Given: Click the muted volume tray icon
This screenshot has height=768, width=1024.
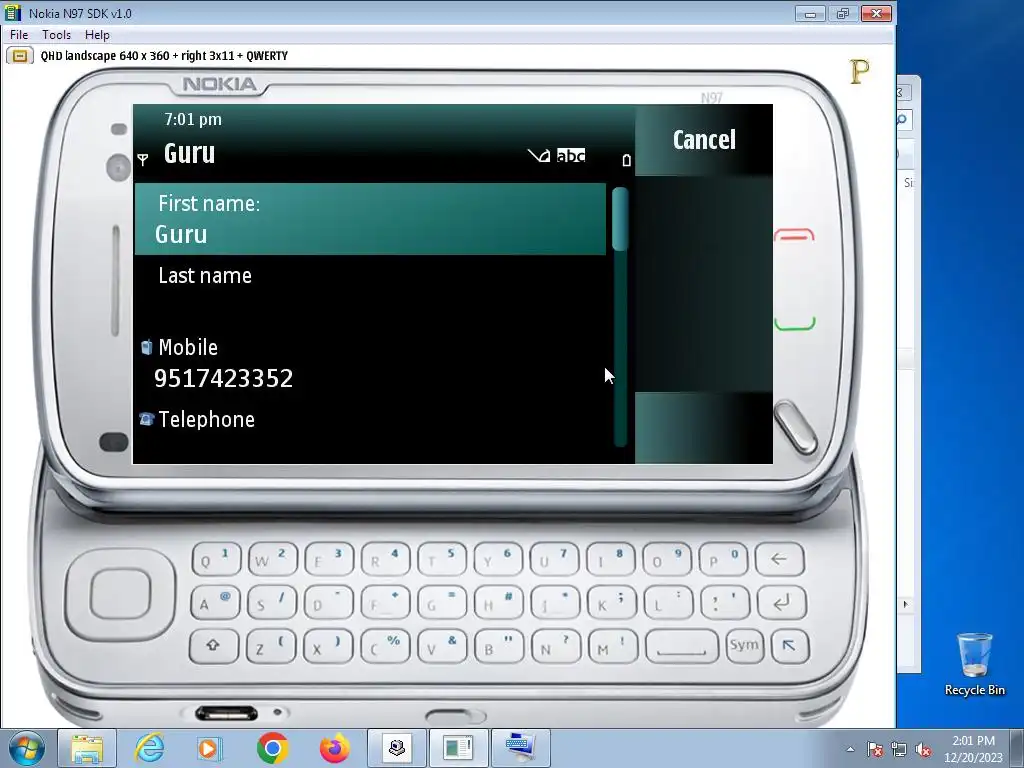Looking at the screenshot, I should click(x=923, y=750).
